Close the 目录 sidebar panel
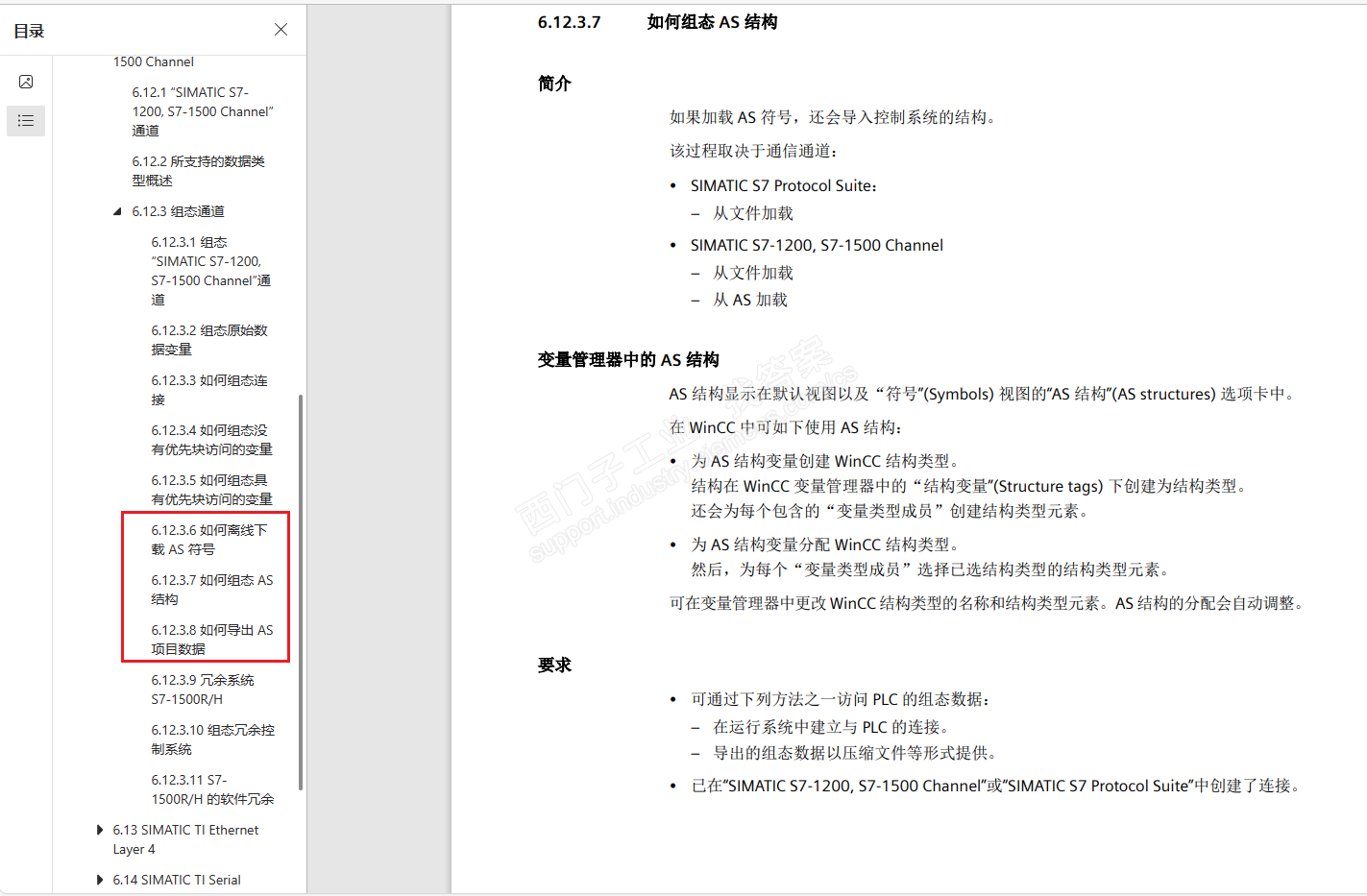This screenshot has height=896, width=1367. pyautogui.click(x=281, y=30)
